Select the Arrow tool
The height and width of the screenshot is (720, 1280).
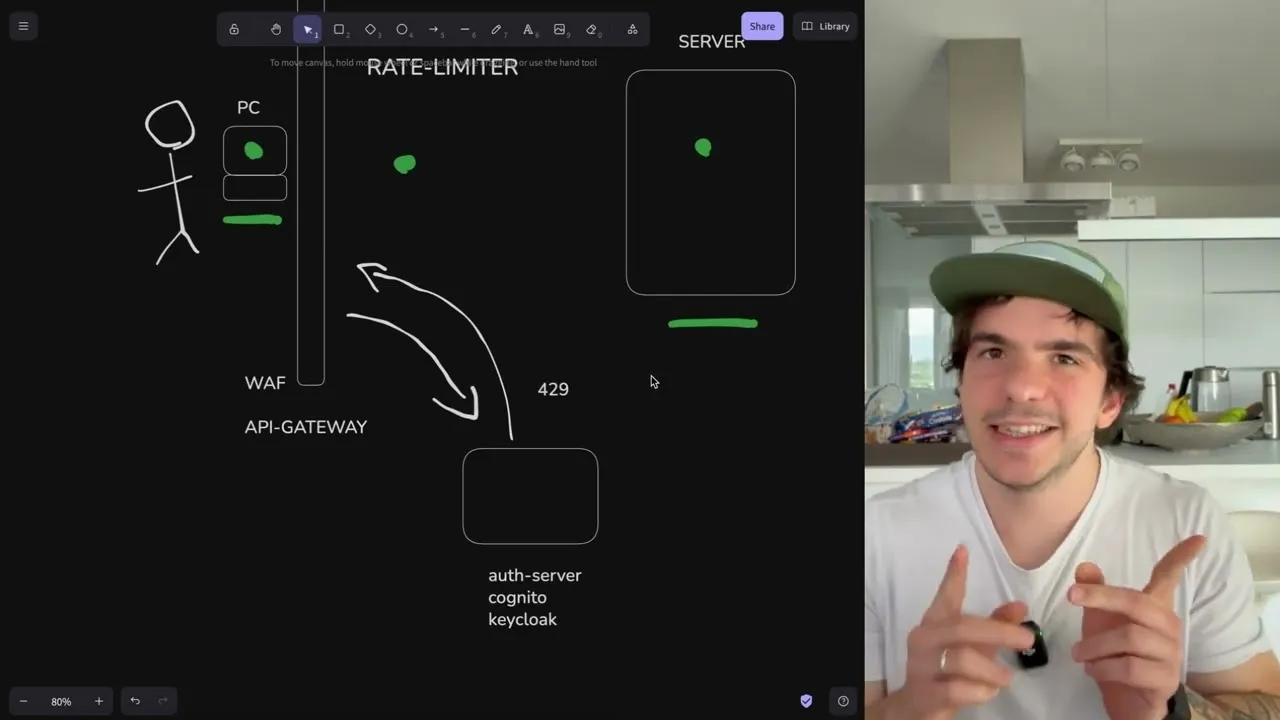434,29
